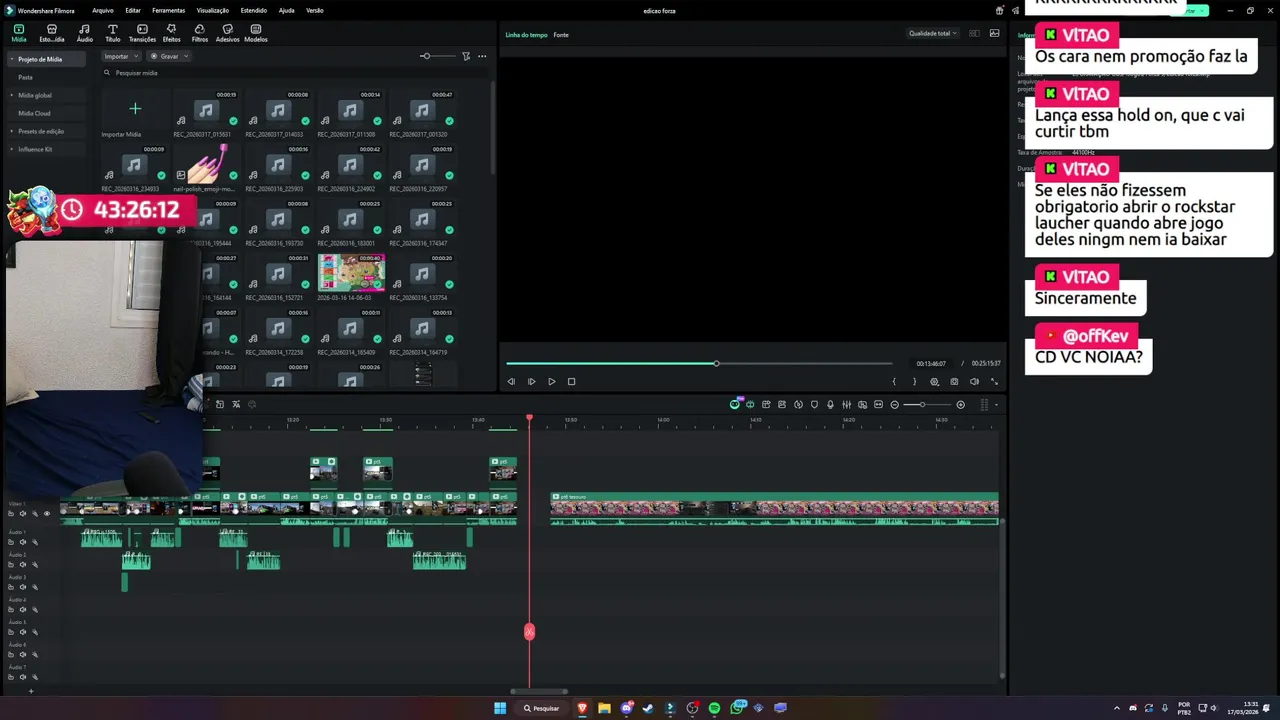The width and height of the screenshot is (1280, 720).
Task: Open the stock media (Esto...ídia) icon
Action: [x=51, y=33]
